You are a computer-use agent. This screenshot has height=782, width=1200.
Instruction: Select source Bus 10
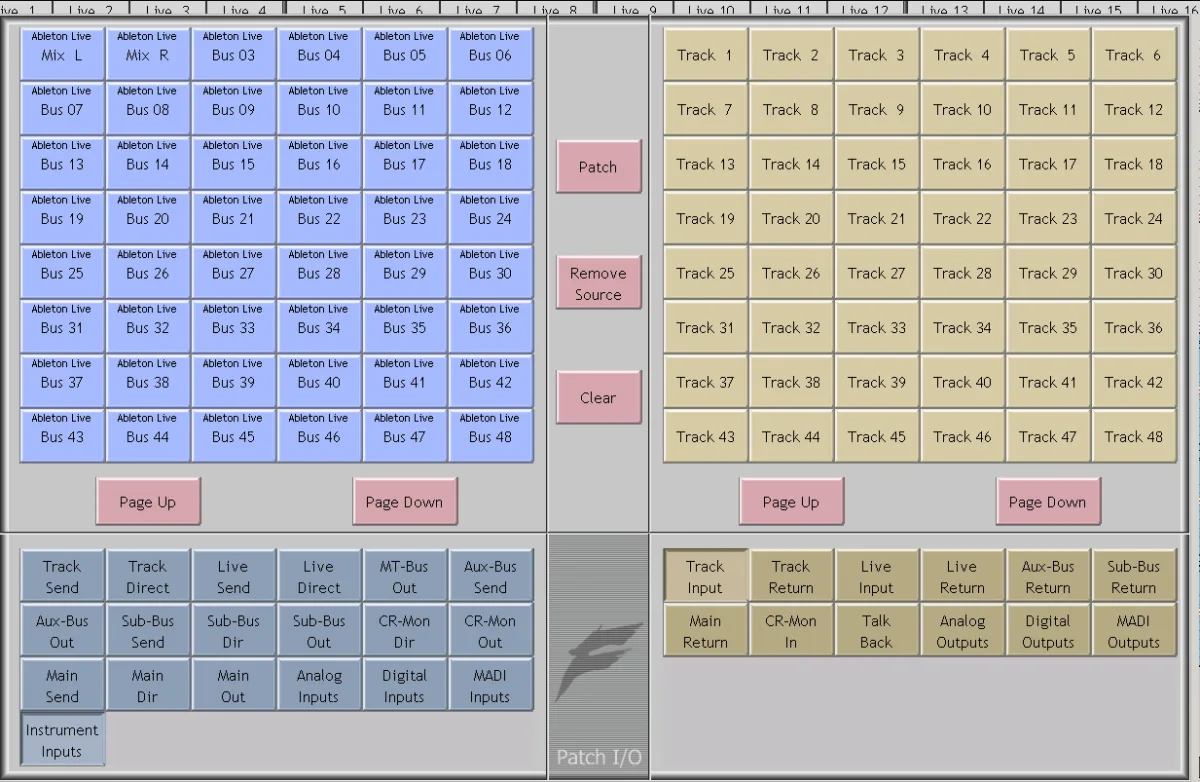[319, 108]
